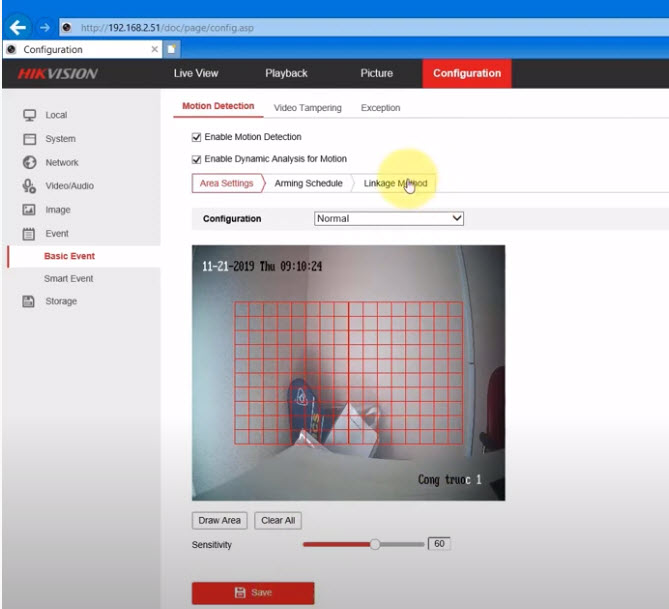Toggle Enable Dynamic Analysis for Motion checkbox
This screenshot has height=609, width=669.
pos(196,159)
